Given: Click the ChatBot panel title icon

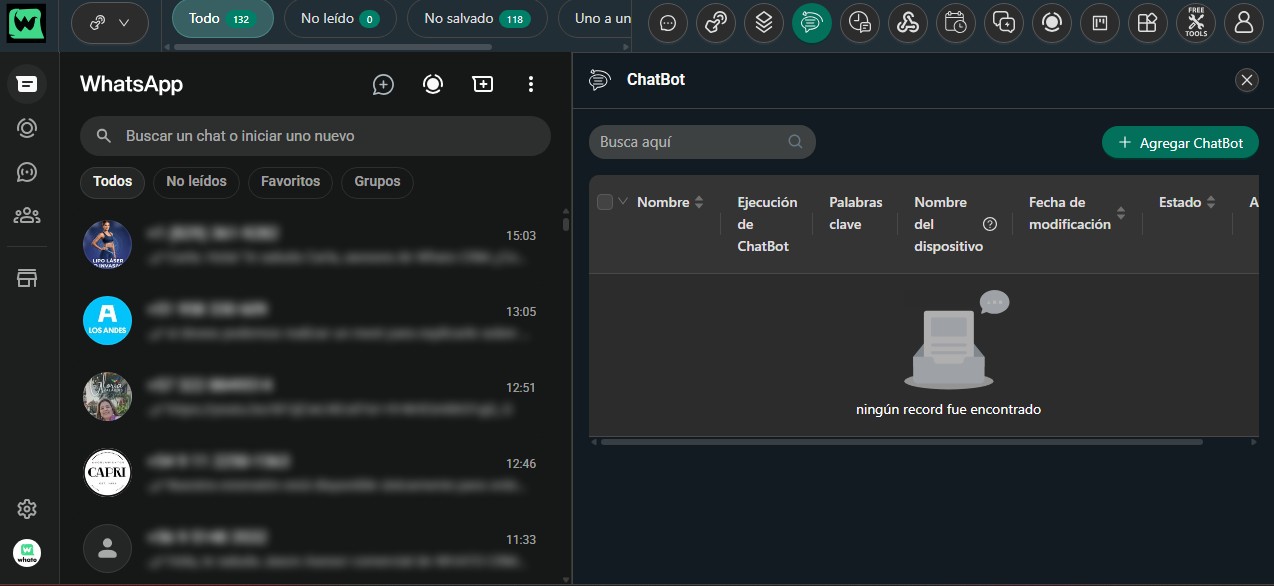Looking at the screenshot, I should coord(600,80).
